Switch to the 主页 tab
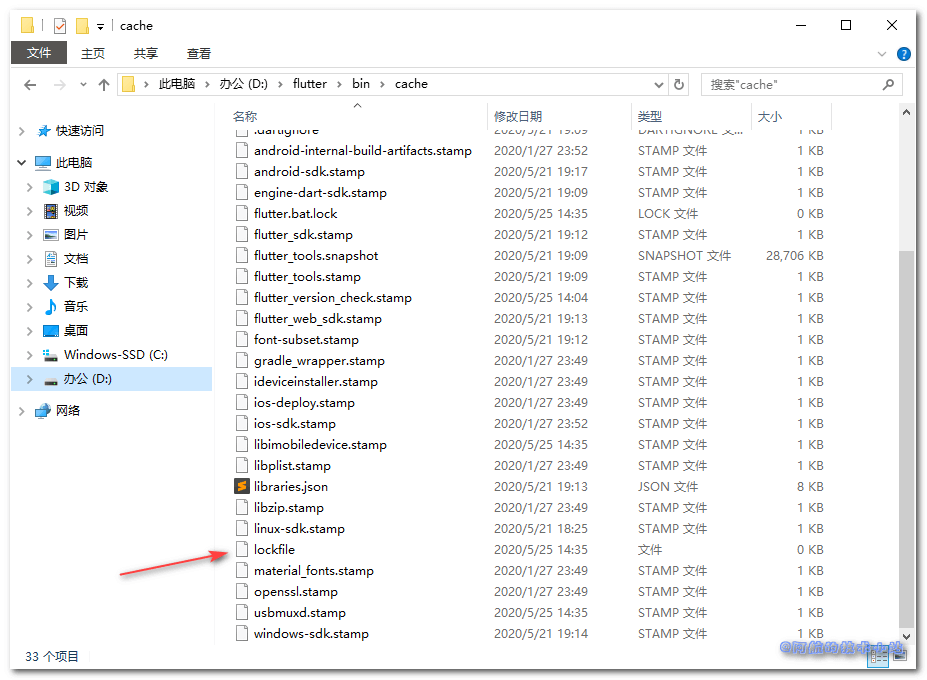Viewport: 927px width, 680px height. [x=93, y=54]
